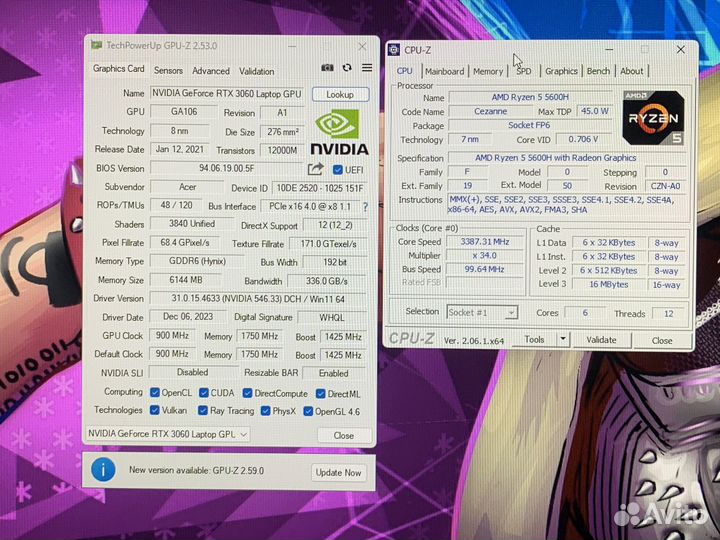Click the Driver Date value Dec 06, 2023

coord(188,317)
